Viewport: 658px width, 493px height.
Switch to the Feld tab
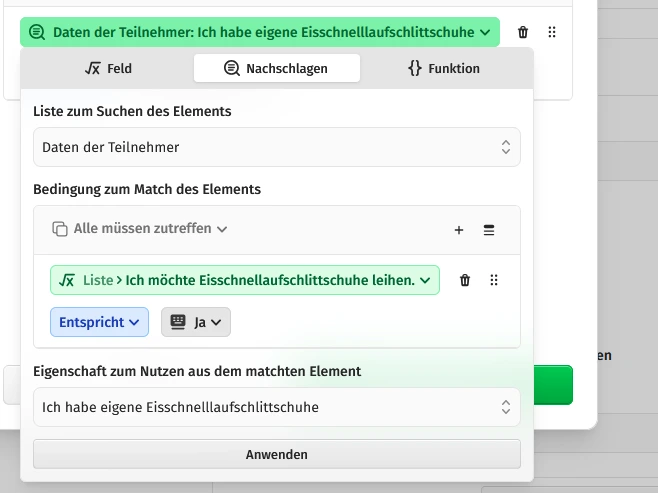[108, 69]
